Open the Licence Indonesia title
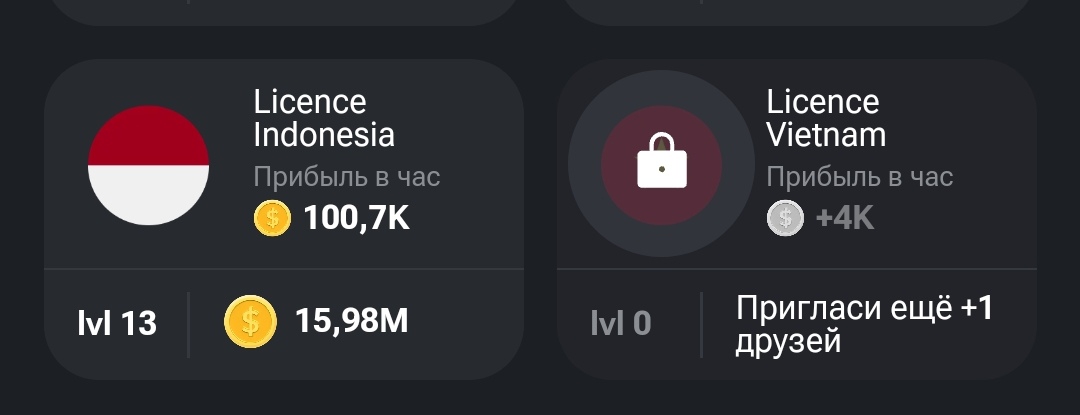This screenshot has height=415, width=1080. coord(324,118)
